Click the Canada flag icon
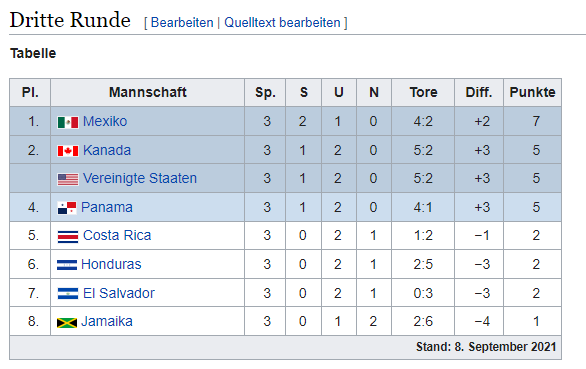This screenshot has height=369, width=586. [x=68, y=151]
